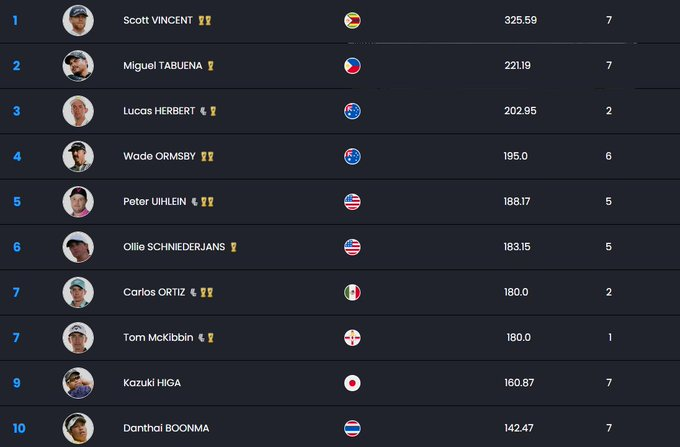Click the Northern Ireland flag for Tom McKibbin

tap(352, 338)
